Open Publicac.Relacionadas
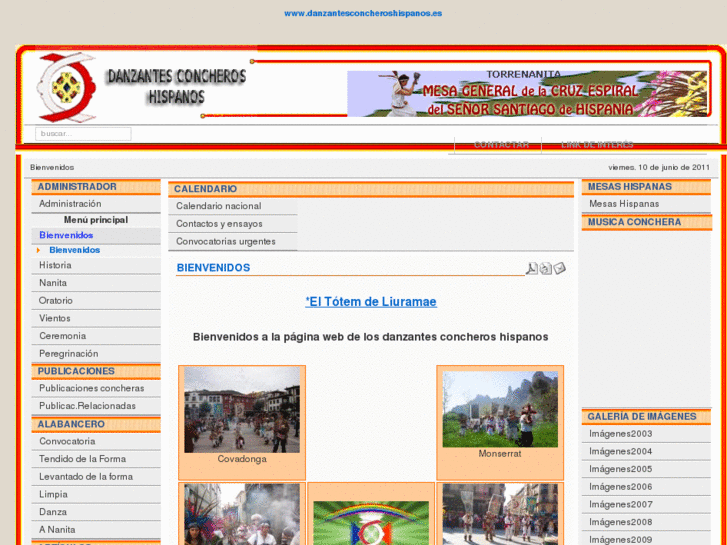The height and width of the screenshot is (545, 727). tap(96, 406)
